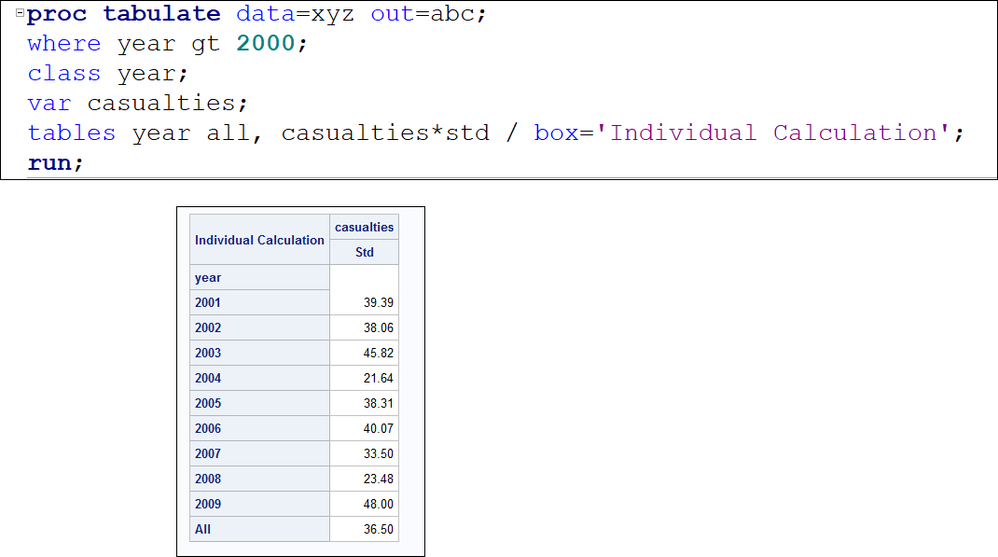Click the 'class' keyword

(64, 74)
